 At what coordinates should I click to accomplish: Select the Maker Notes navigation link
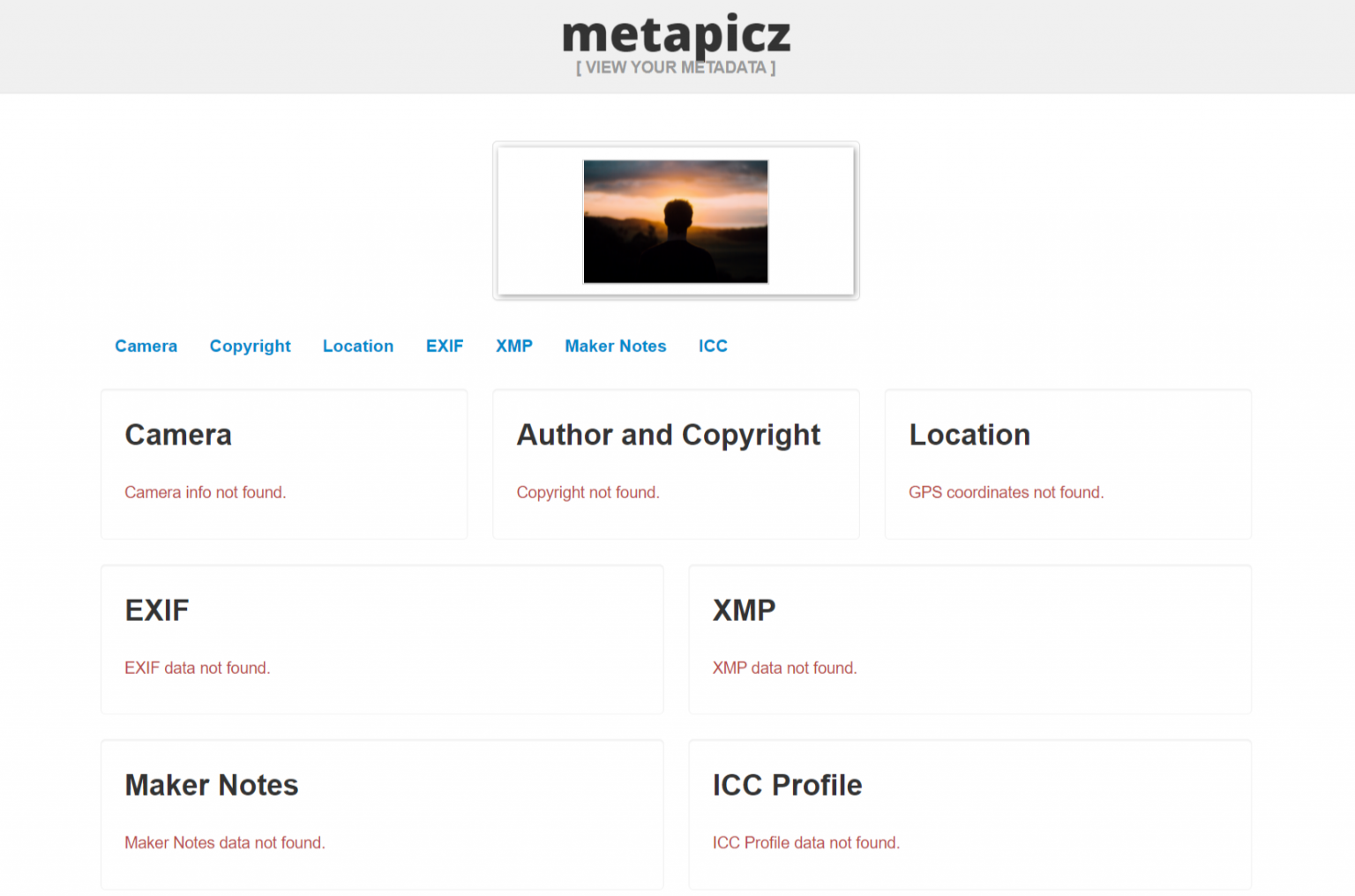(x=615, y=346)
